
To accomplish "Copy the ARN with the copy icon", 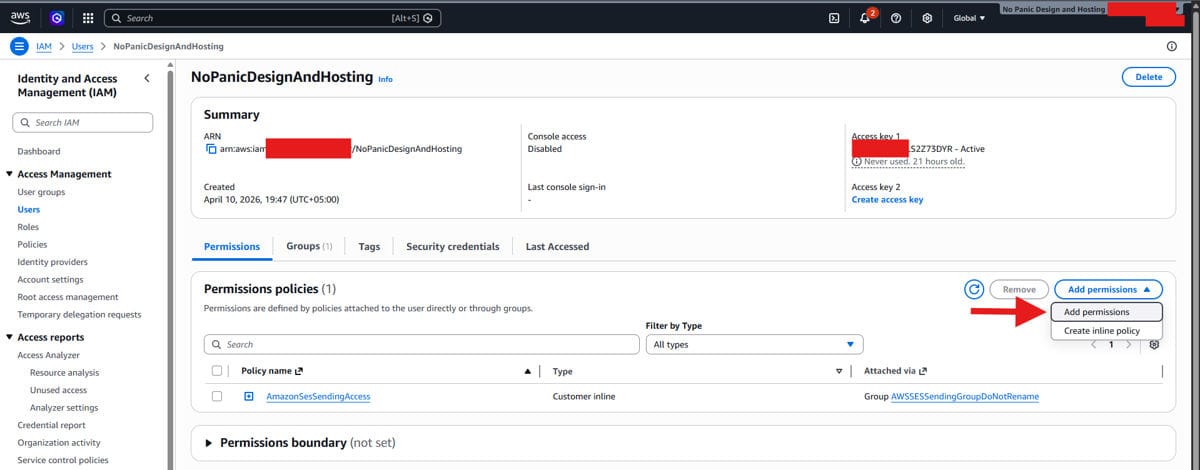I will pos(210,149).
